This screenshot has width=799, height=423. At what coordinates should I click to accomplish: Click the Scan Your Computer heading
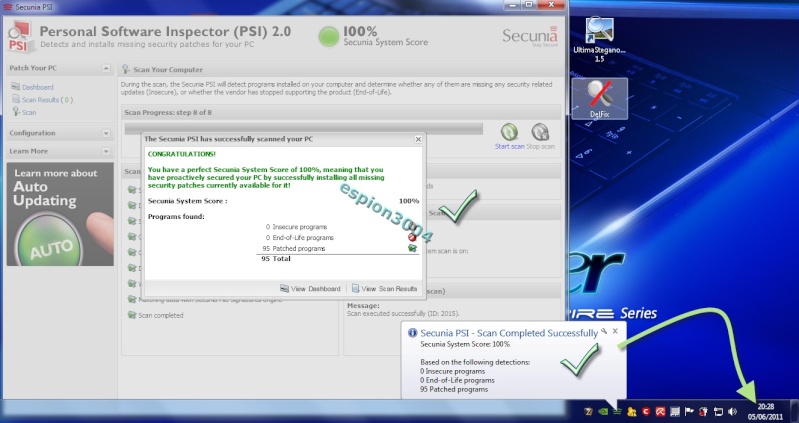click(168, 70)
